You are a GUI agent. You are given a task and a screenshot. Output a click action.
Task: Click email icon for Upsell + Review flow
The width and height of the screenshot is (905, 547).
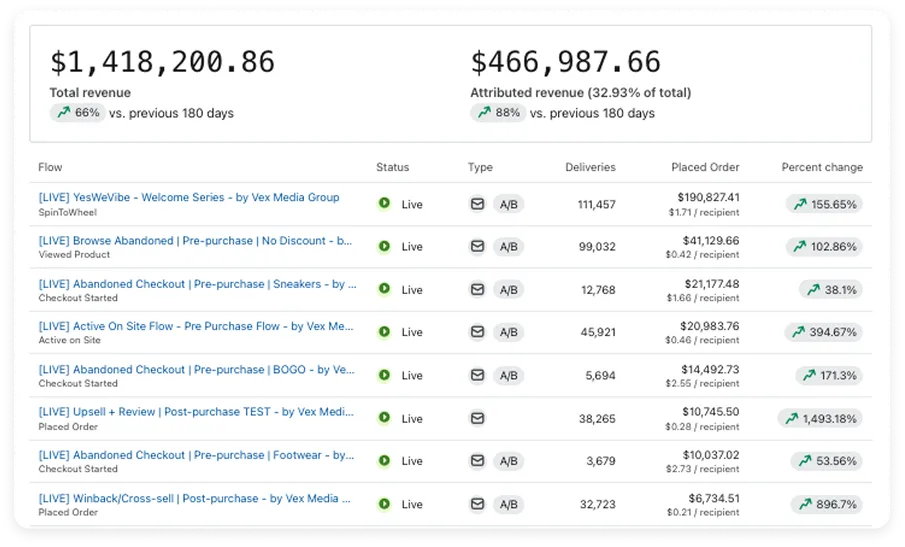(x=477, y=419)
